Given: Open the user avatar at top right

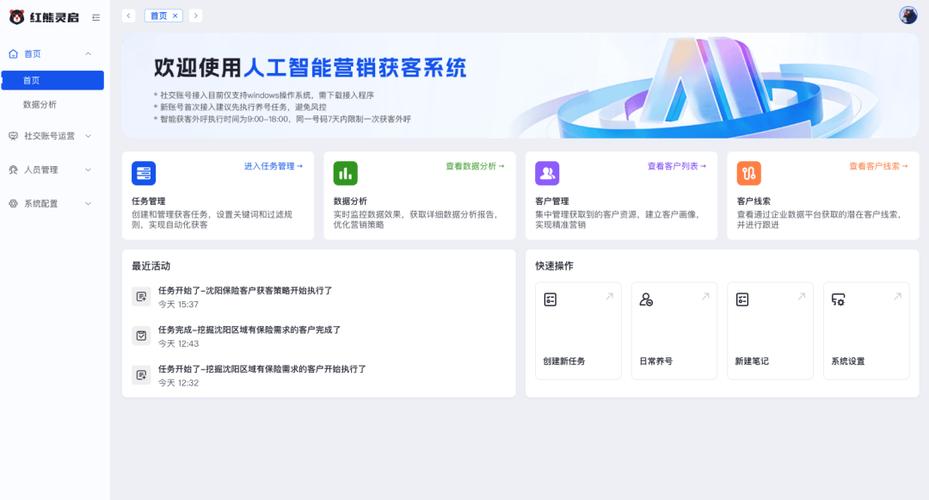Looking at the screenshot, I should coord(908,15).
